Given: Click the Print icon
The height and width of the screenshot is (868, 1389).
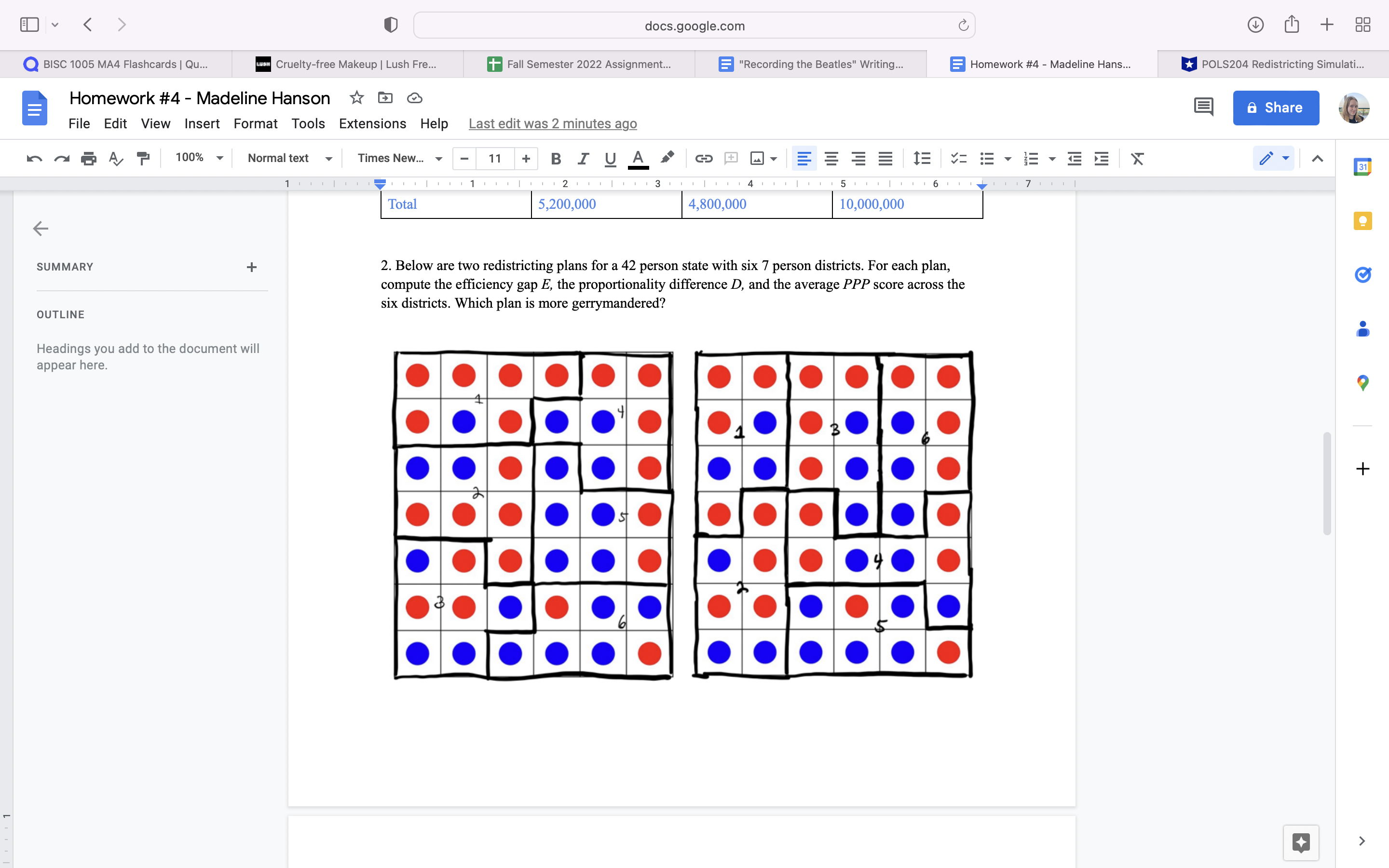Looking at the screenshot, I should (x=88, y=159).
